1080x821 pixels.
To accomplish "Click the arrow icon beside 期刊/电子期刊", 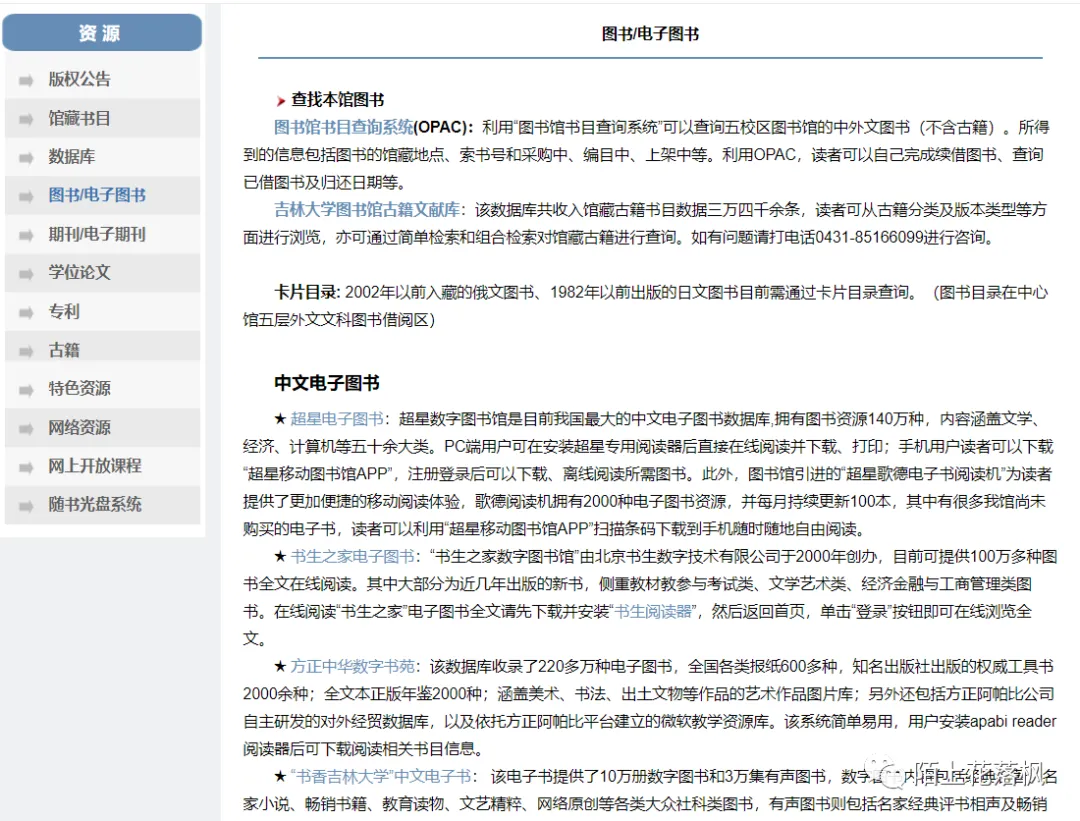I will (26, 236).
